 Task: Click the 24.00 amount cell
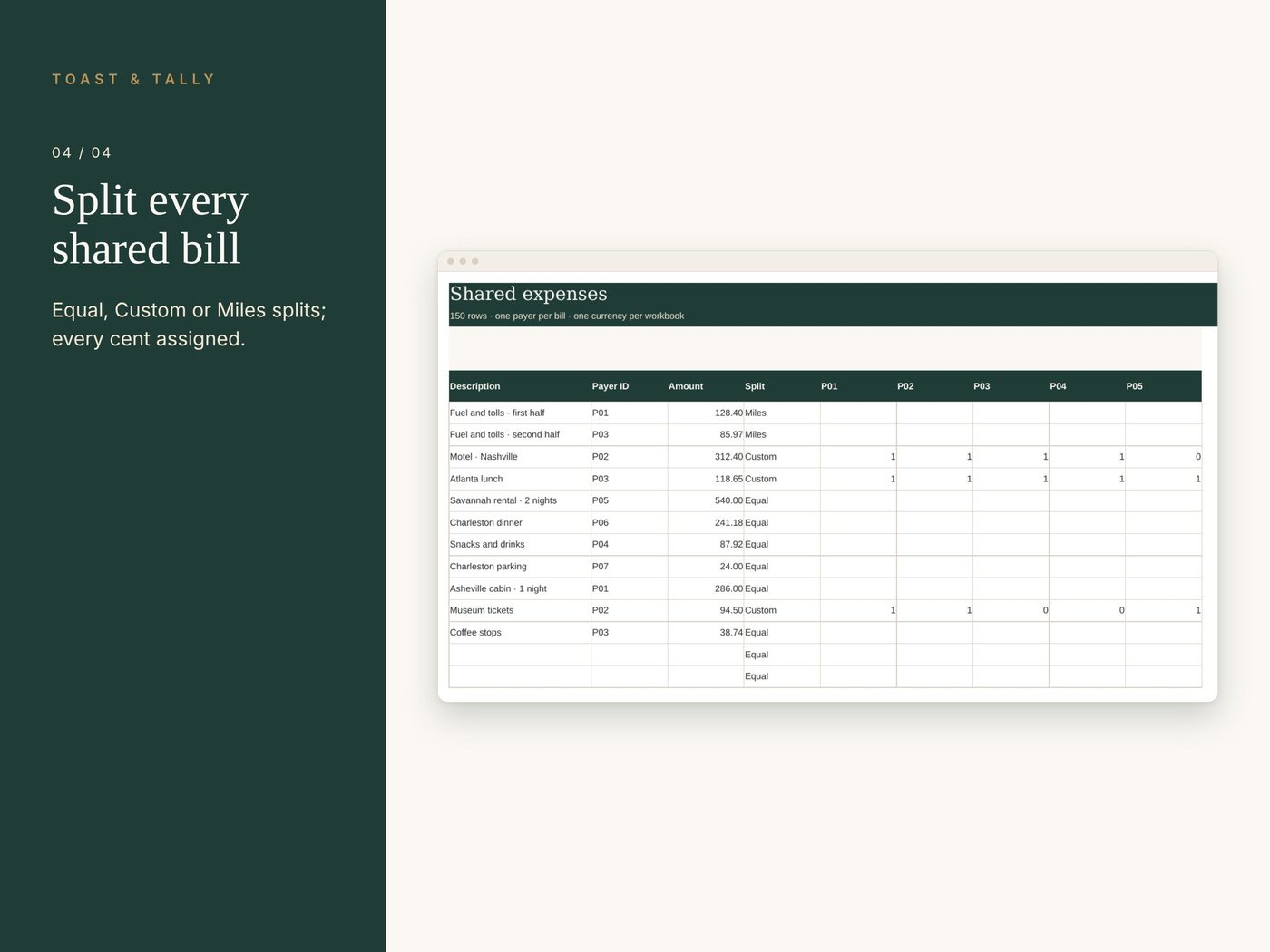tap(706, 567)
